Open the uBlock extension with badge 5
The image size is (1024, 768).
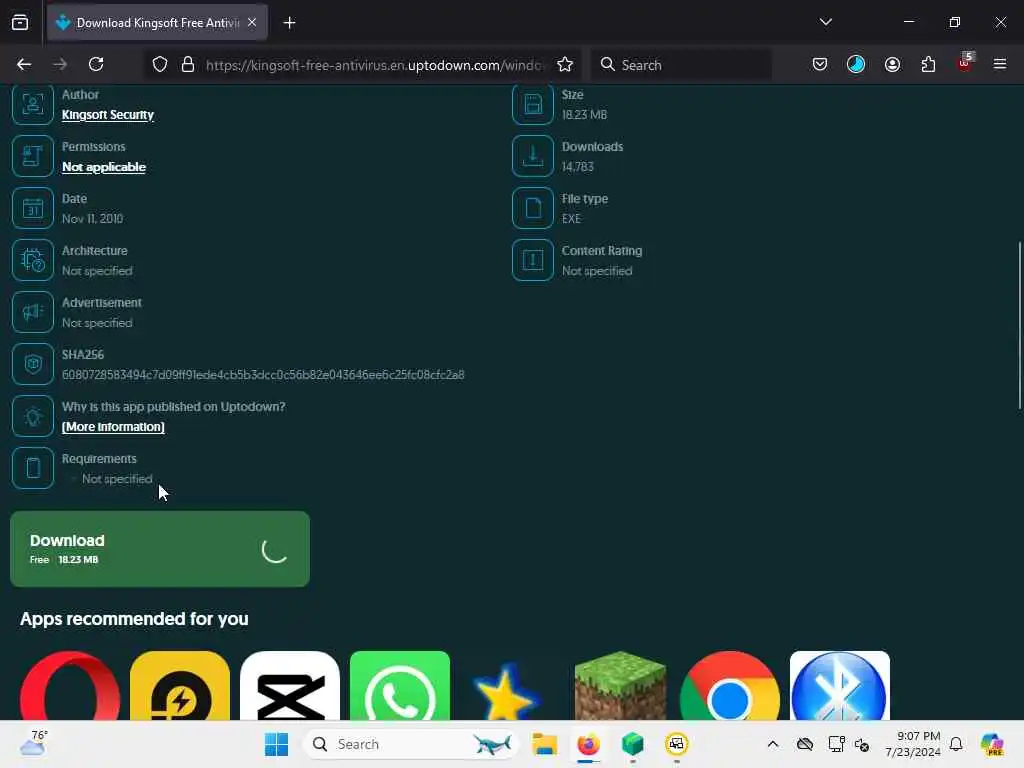coord(965,63)
